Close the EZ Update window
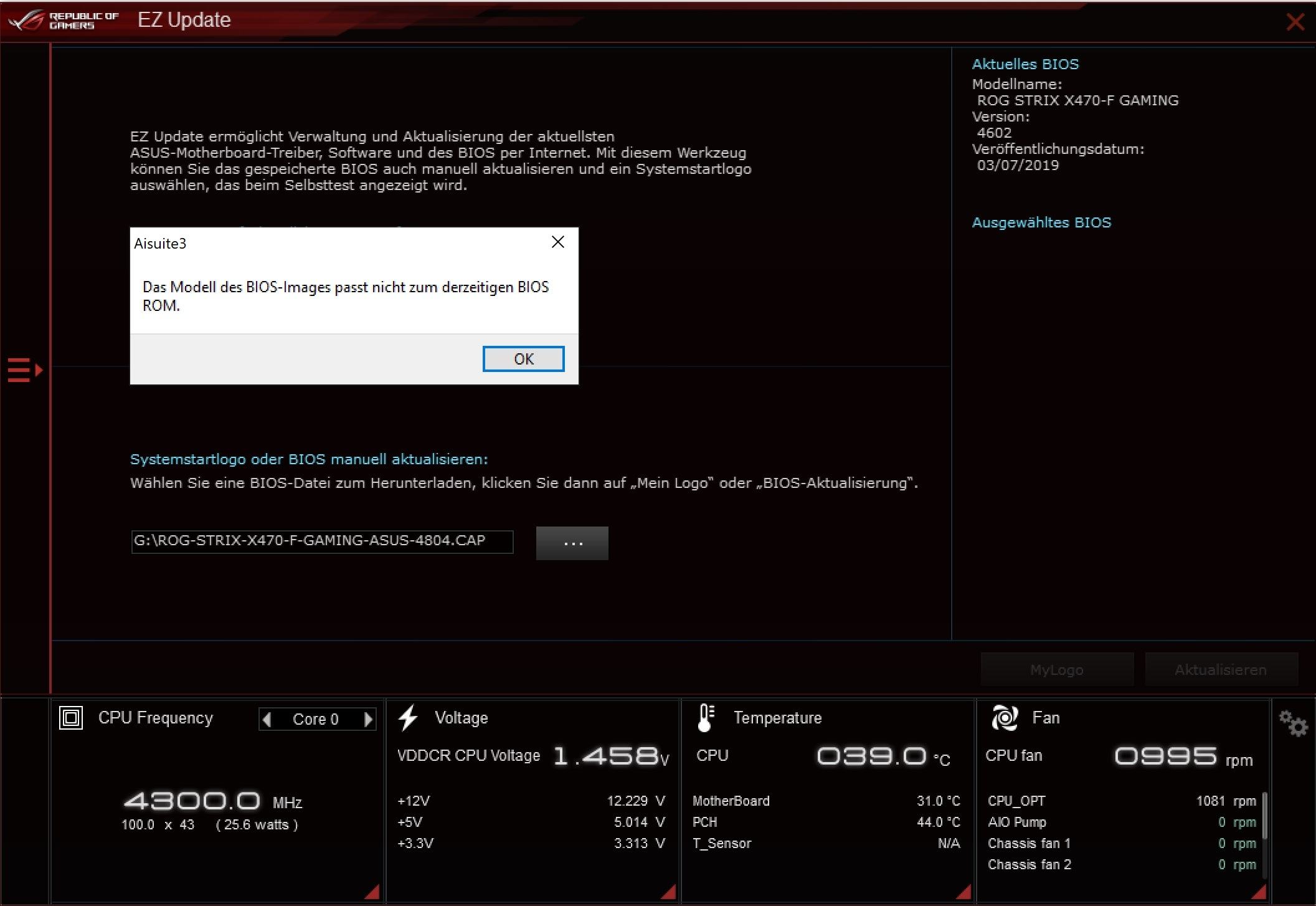Screen dimensions: 1316x906 coord(1295,22)
